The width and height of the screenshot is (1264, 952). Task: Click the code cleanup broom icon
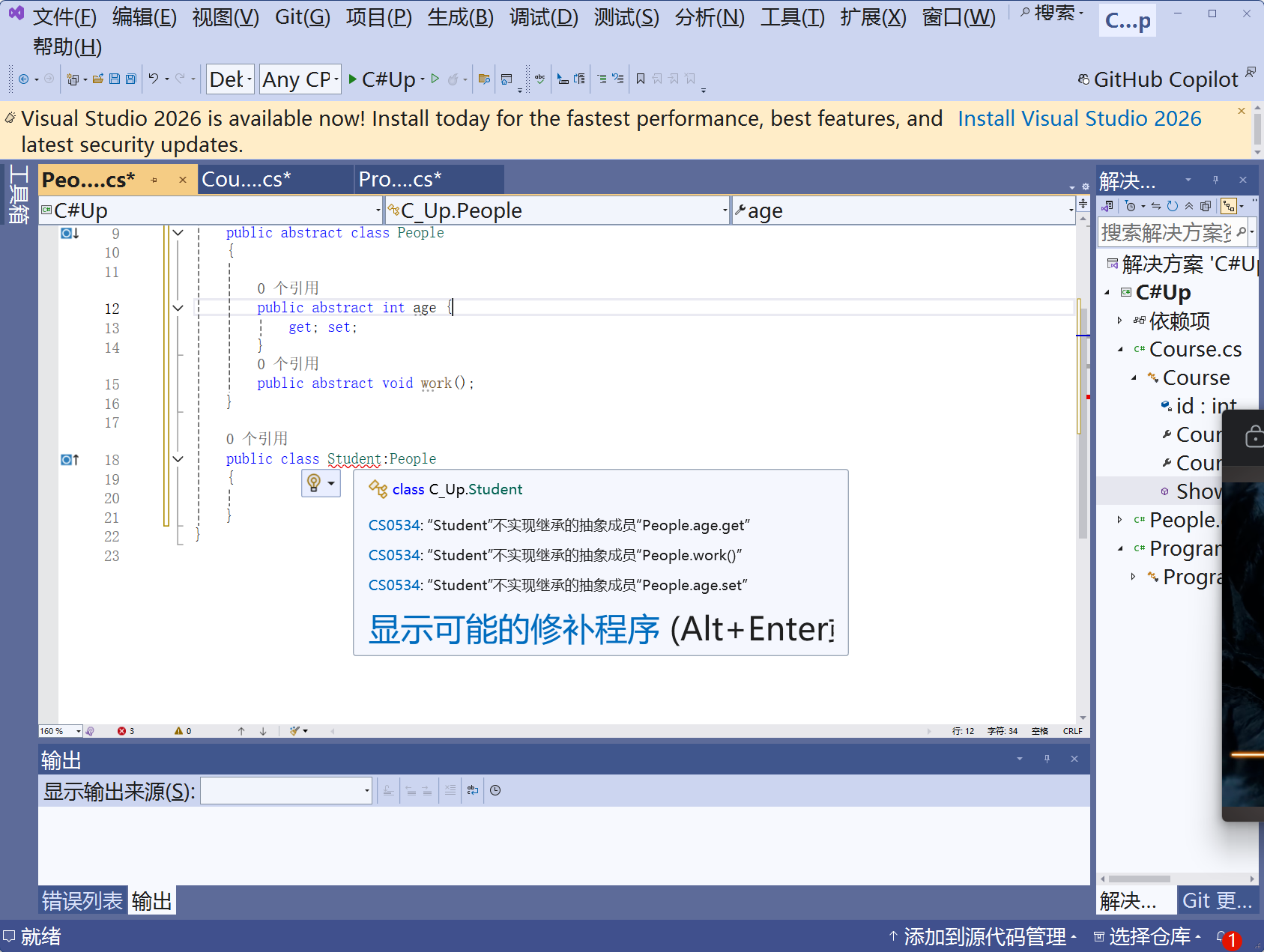coord(295,731)
